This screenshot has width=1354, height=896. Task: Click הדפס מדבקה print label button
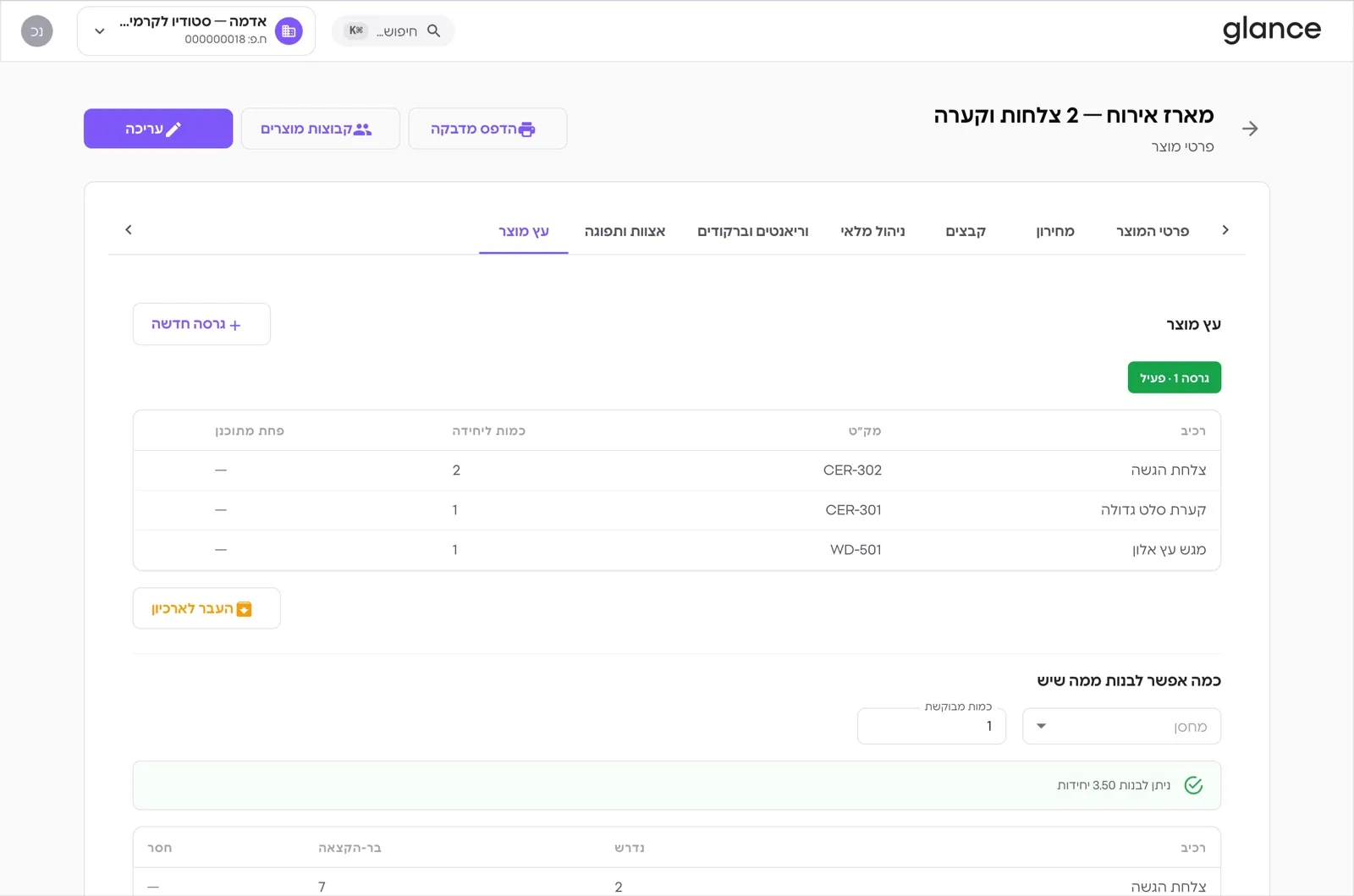pos(487,129)
